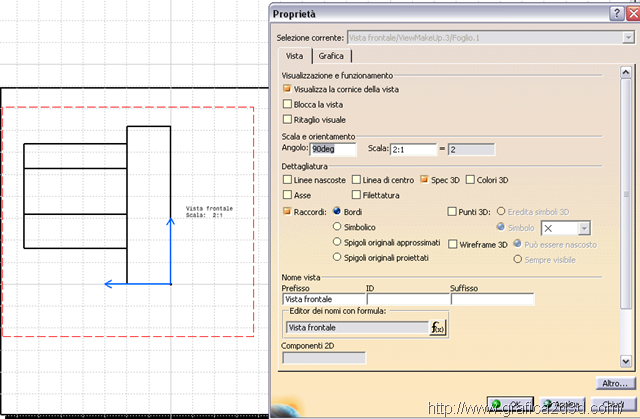
Task: Switch to the Grafica tab
Action: [331, 56]
